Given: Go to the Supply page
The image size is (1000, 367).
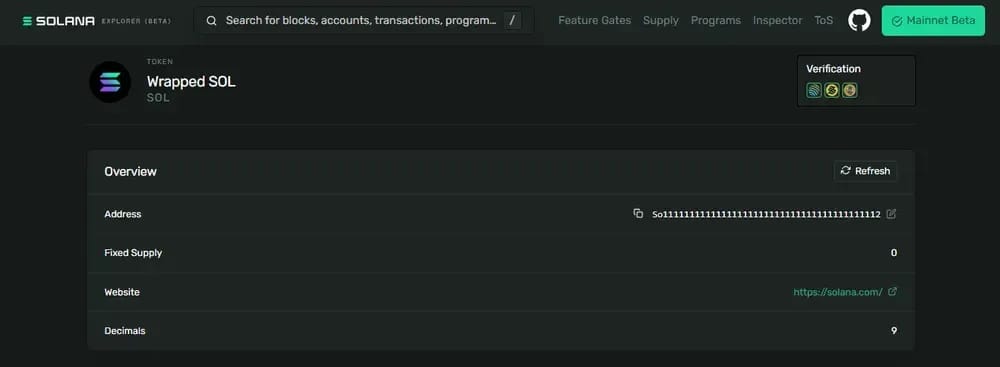Looking at the screenshot, I should (x=661, y=20).
